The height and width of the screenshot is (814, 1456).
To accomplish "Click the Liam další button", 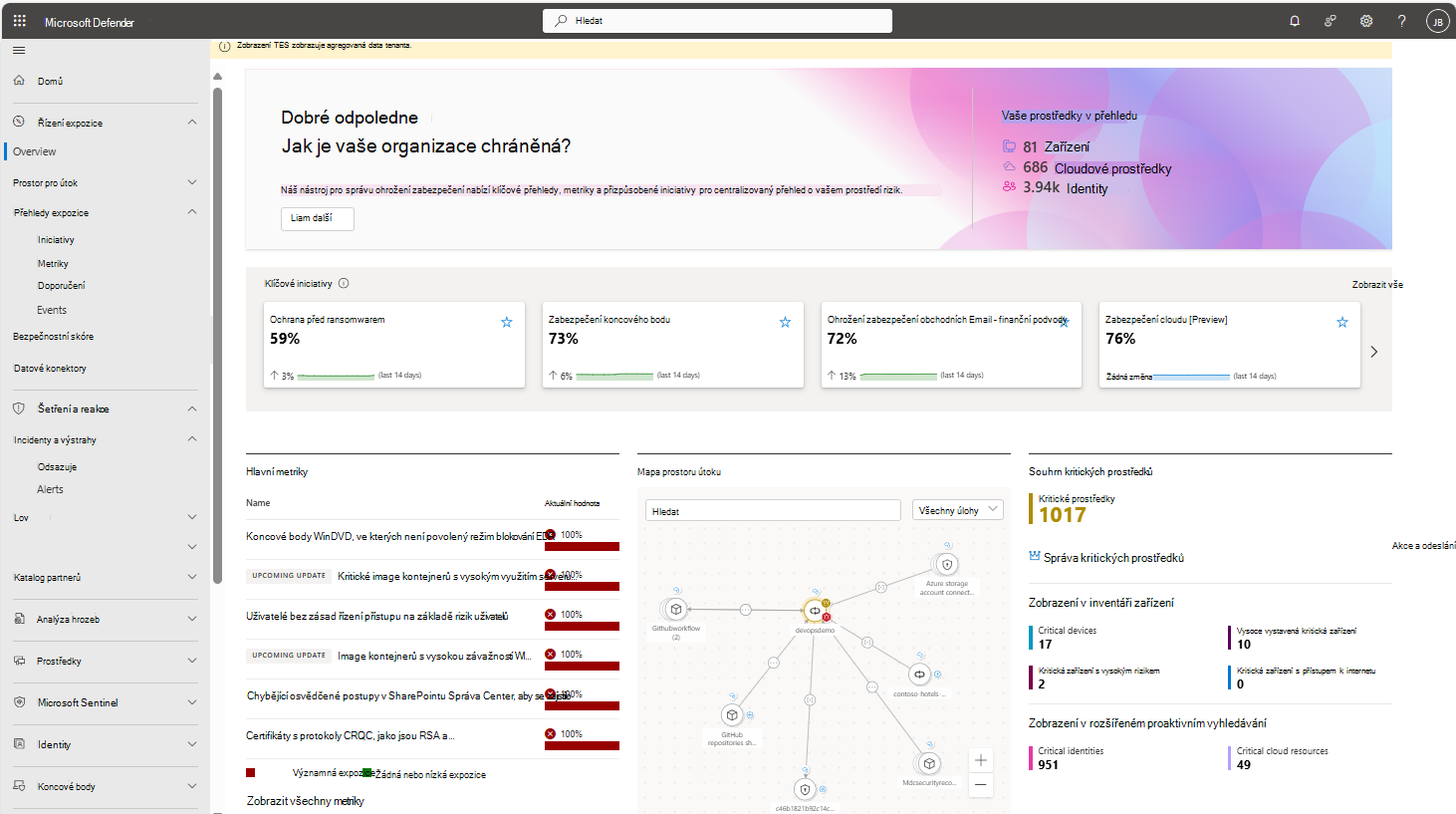I will click(318, 218).
